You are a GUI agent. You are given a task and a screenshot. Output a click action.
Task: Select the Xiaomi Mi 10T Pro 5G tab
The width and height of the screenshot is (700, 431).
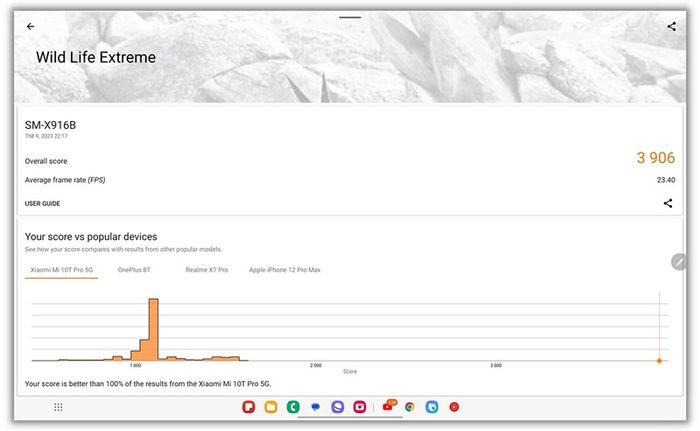(61, 270)
